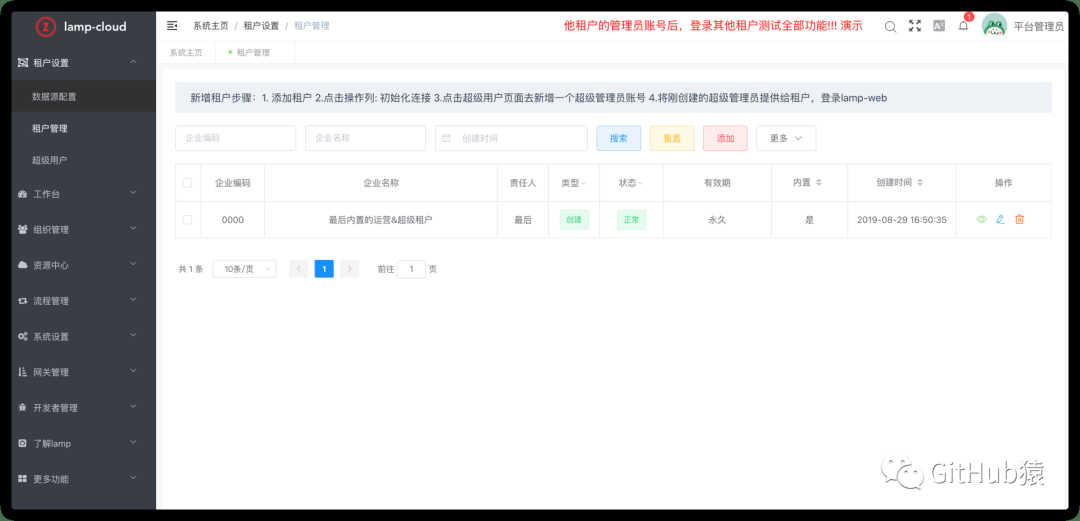Viewport: 1080px width, 521px height.
Task: Click the lamp-cloud logo icon
Action: pos(45,27)
